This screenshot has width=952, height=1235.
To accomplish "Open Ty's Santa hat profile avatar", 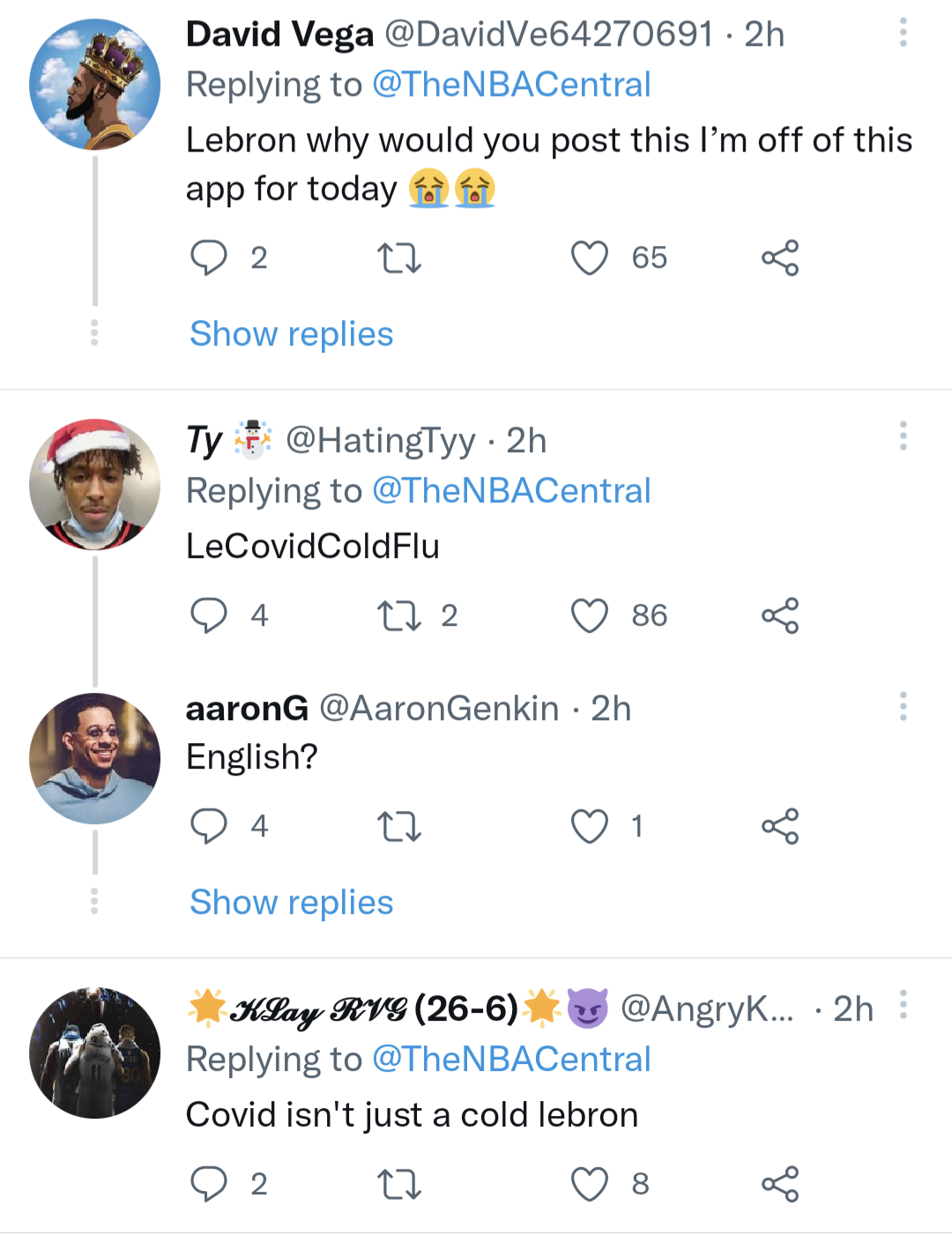I will coord(94,485).
